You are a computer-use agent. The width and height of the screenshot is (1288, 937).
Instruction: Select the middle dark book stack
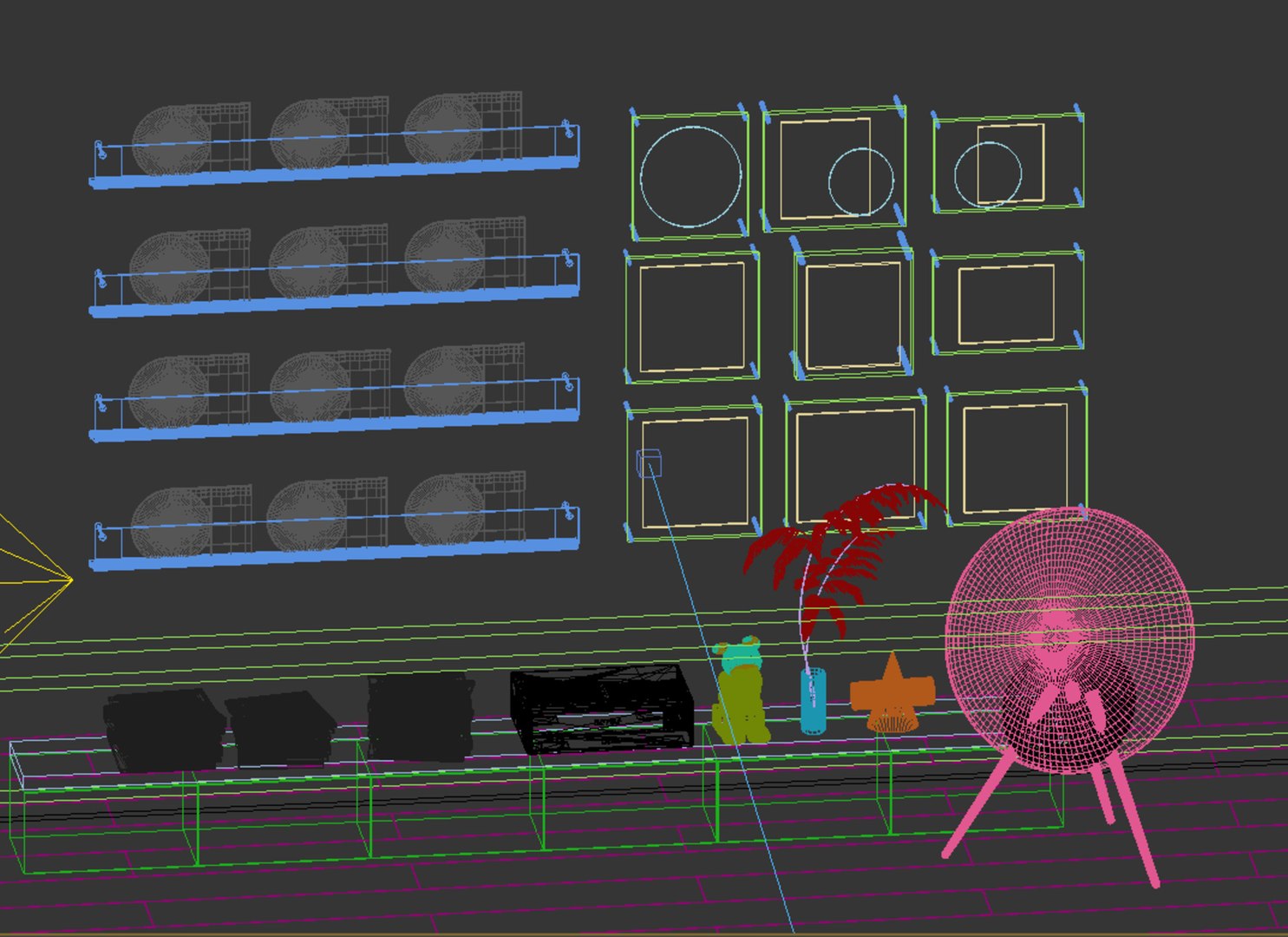pyautogui.click(x=279, y=729)
